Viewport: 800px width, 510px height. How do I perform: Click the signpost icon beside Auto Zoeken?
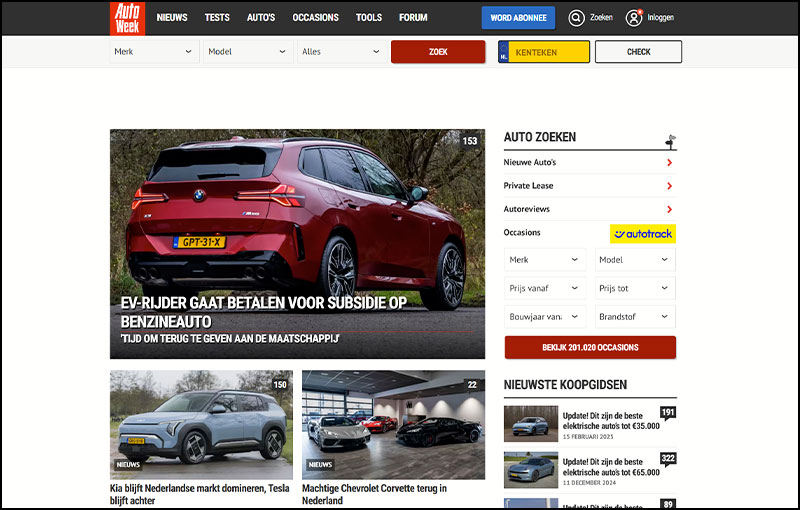[670, 141]
